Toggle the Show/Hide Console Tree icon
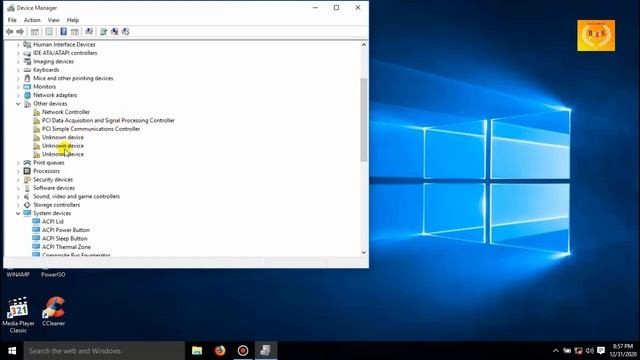Screen dimensions: 640x360 point(35,32)
